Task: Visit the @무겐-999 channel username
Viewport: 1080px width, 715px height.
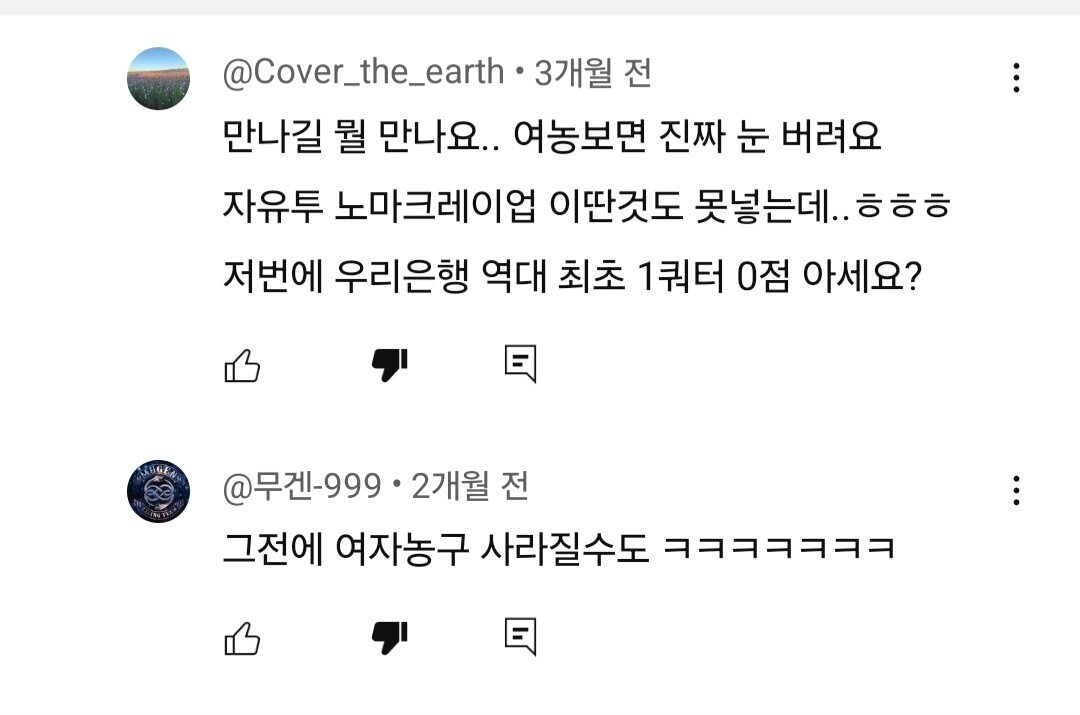Action: click(x=302, y=486)
